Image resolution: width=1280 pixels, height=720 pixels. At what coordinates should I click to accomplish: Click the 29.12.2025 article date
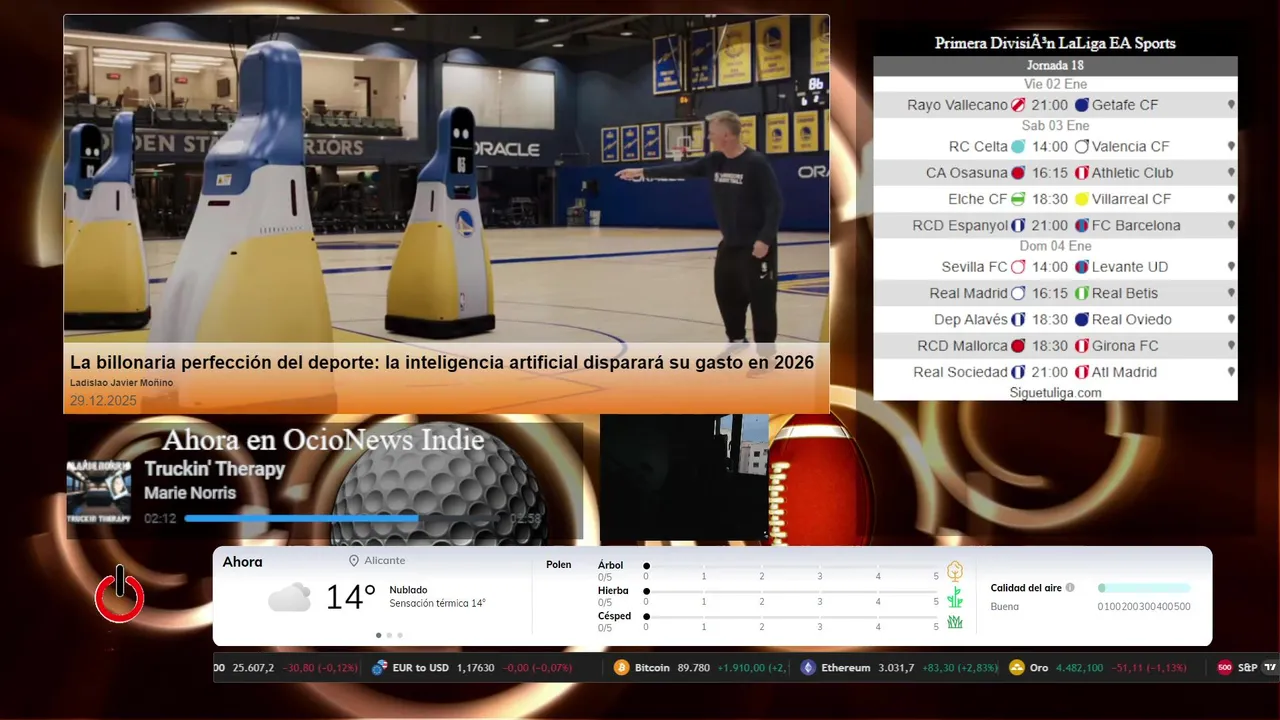103,401
